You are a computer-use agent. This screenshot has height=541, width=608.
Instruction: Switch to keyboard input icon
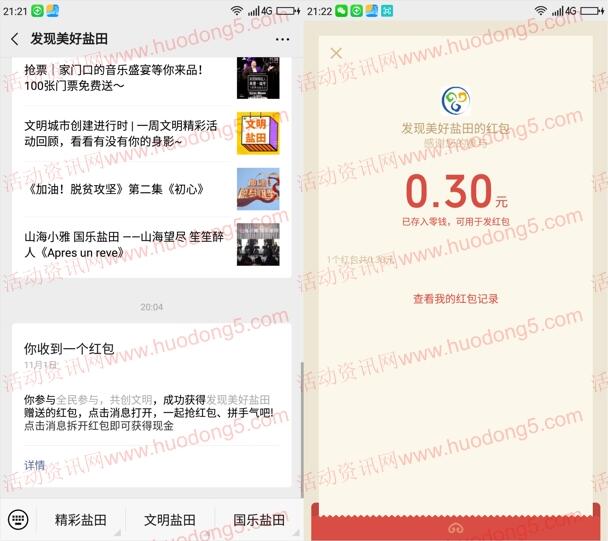(18, 519)
